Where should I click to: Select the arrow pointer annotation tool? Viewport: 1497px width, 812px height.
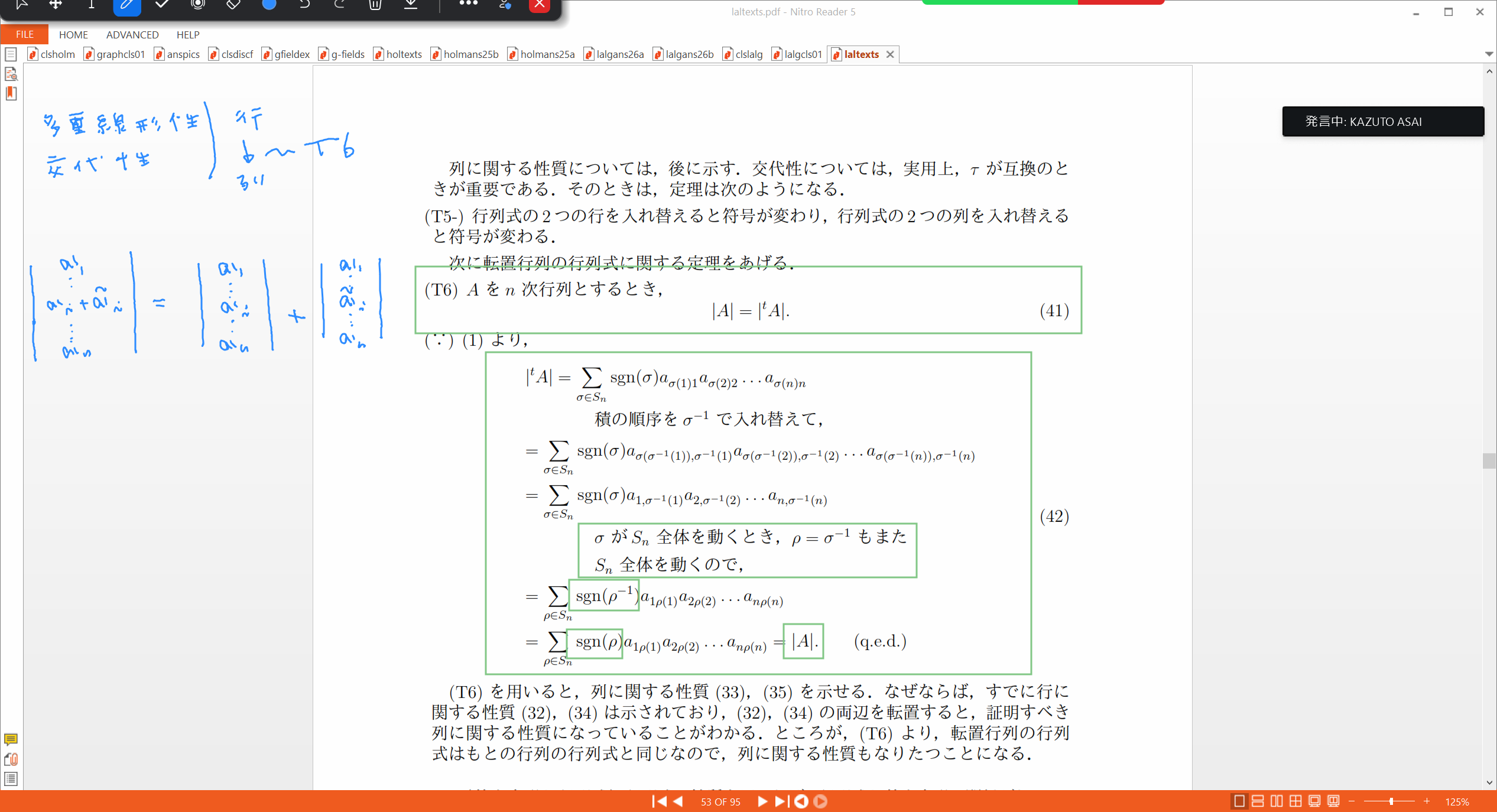click(x=21, y=5)
